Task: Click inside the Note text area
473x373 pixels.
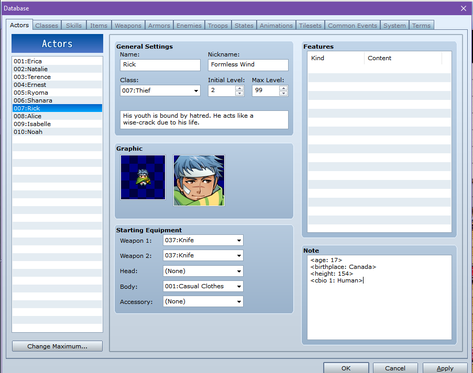Action: (379, 297)
